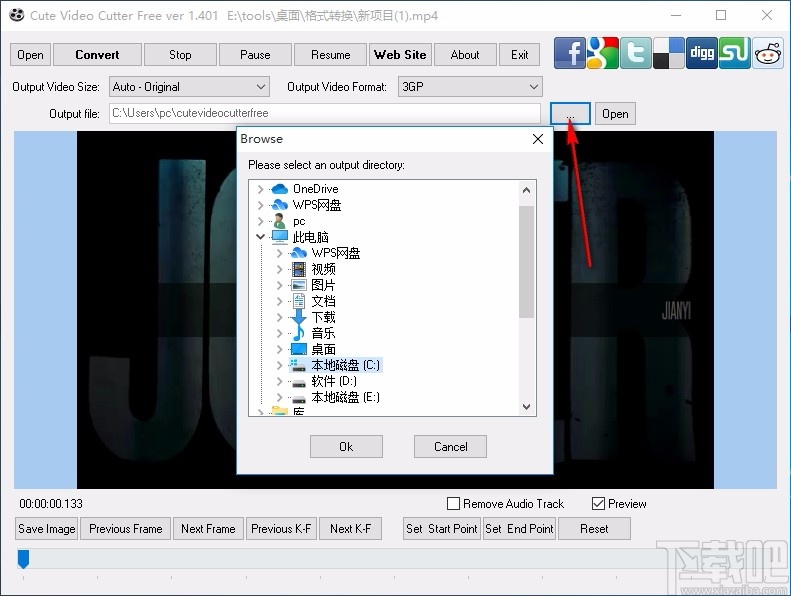The height and width of the screenshot is (596, 791).
Task: Click the Open button in top toolbar
Action: coord(30,55)
